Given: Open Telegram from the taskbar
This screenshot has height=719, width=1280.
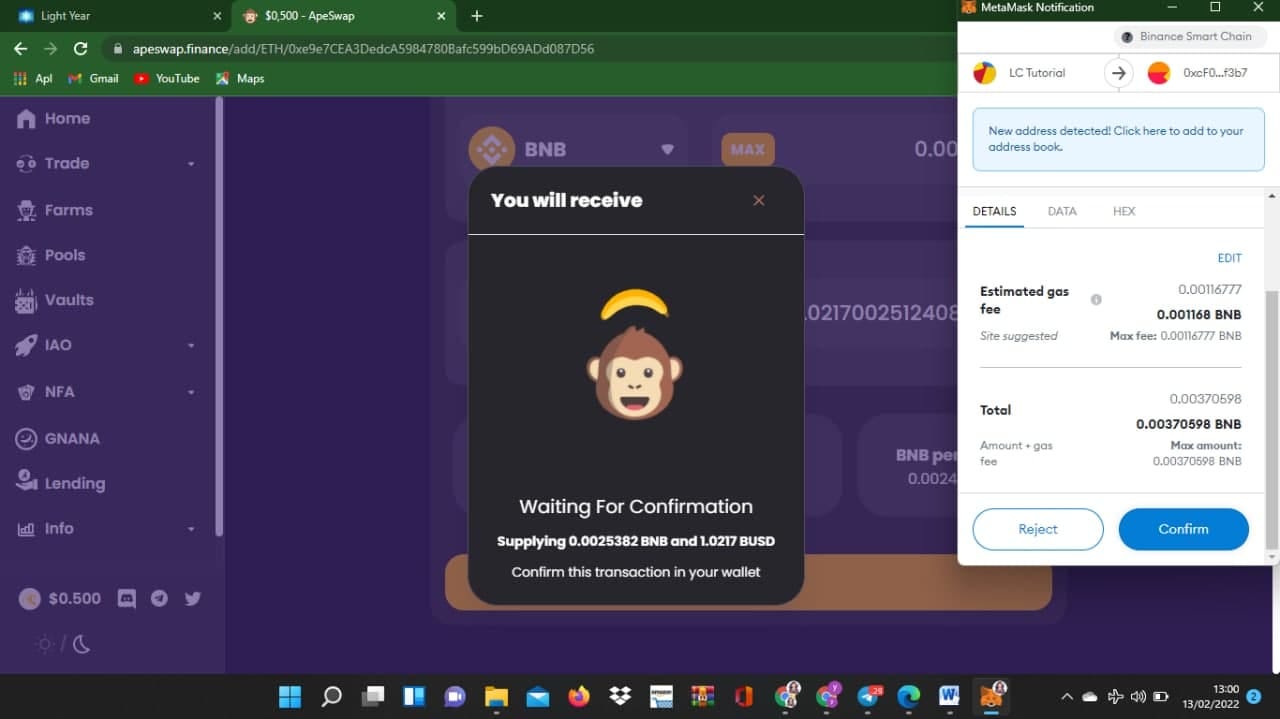Looking at the screenshot, I should pyautogui.click(x=867, y=696).
